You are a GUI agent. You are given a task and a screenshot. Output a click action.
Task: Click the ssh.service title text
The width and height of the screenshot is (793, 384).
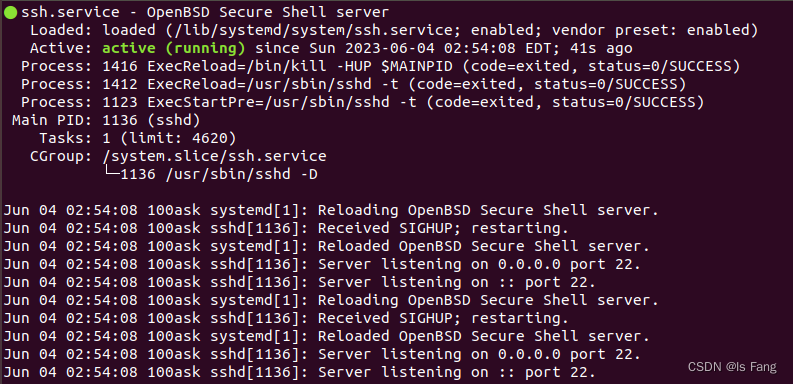coord(70,12)
